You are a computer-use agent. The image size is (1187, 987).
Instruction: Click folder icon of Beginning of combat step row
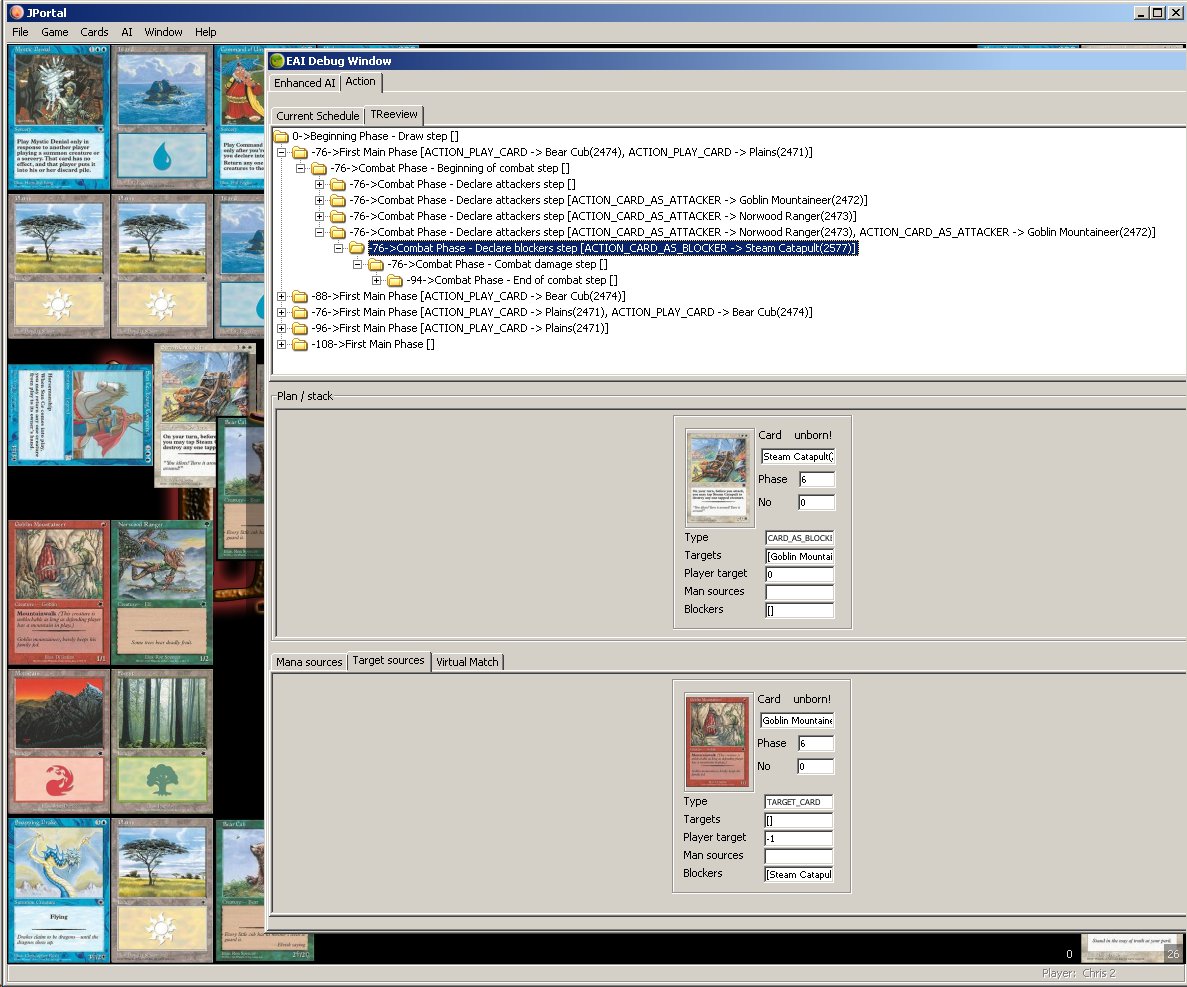tap(319, 168)
